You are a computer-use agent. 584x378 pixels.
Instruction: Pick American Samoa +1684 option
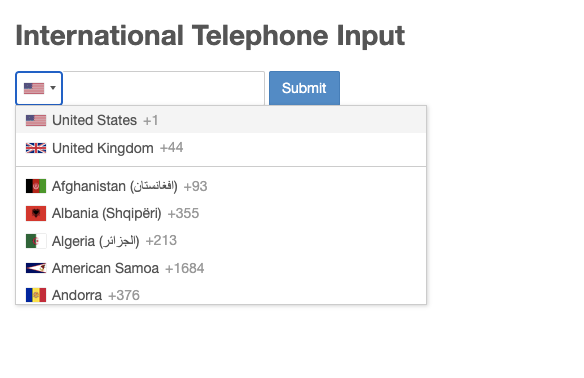[221, 268]
